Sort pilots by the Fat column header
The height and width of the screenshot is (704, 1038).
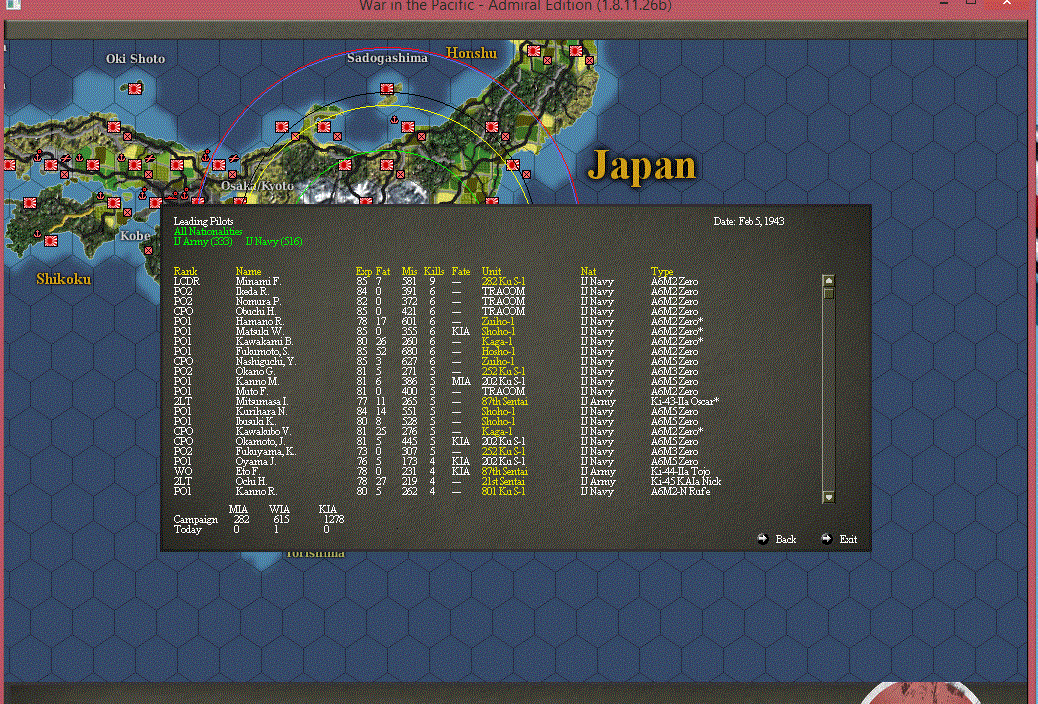[x=383, y=272]
